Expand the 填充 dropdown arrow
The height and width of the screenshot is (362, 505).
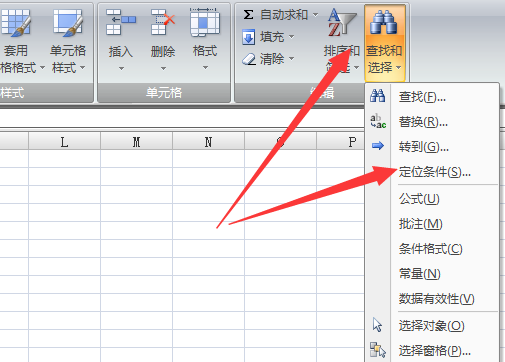[x=291, y=36]
